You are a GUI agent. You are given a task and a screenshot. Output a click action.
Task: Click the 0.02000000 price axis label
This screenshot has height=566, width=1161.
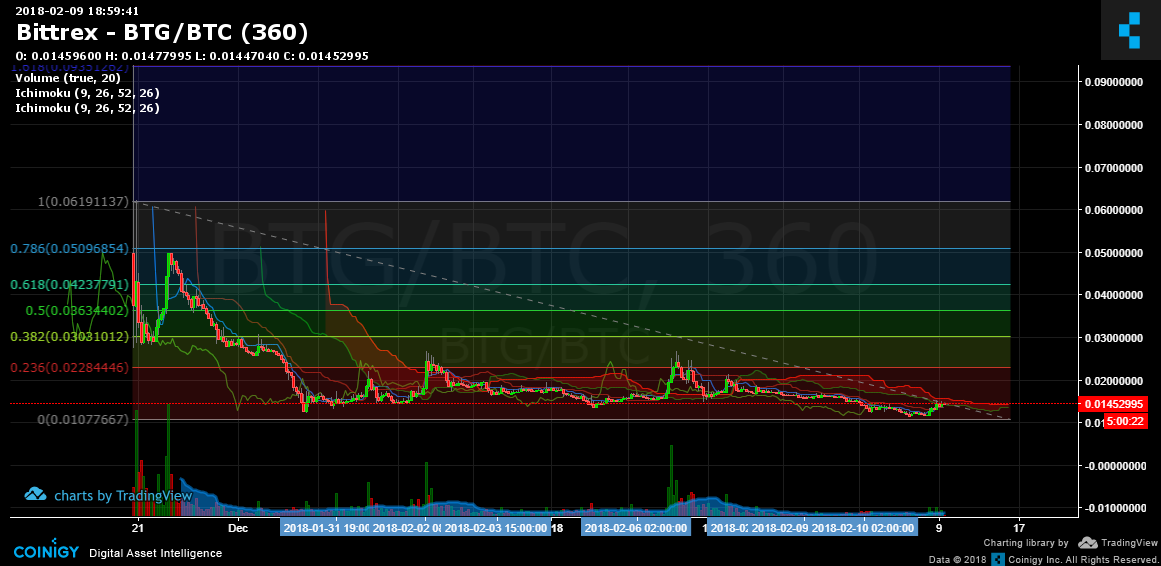[1114, 381]
